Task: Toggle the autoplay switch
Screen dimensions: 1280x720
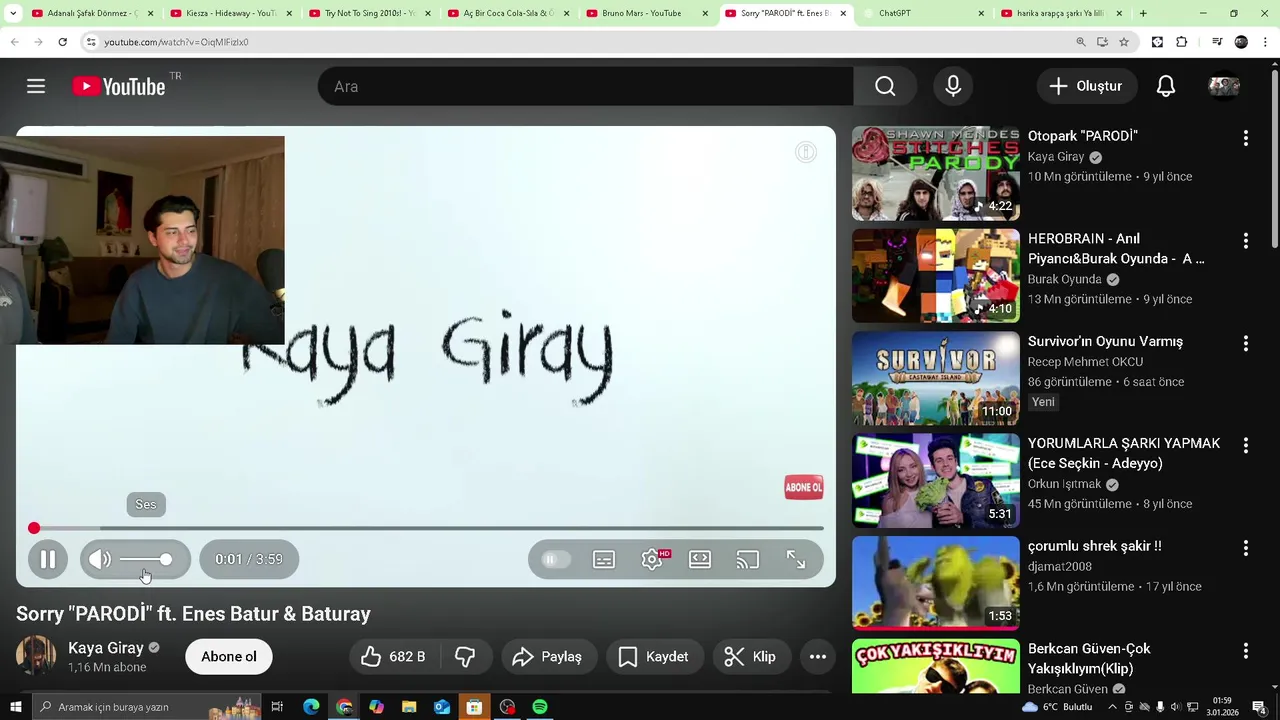Action: point(555,559)
